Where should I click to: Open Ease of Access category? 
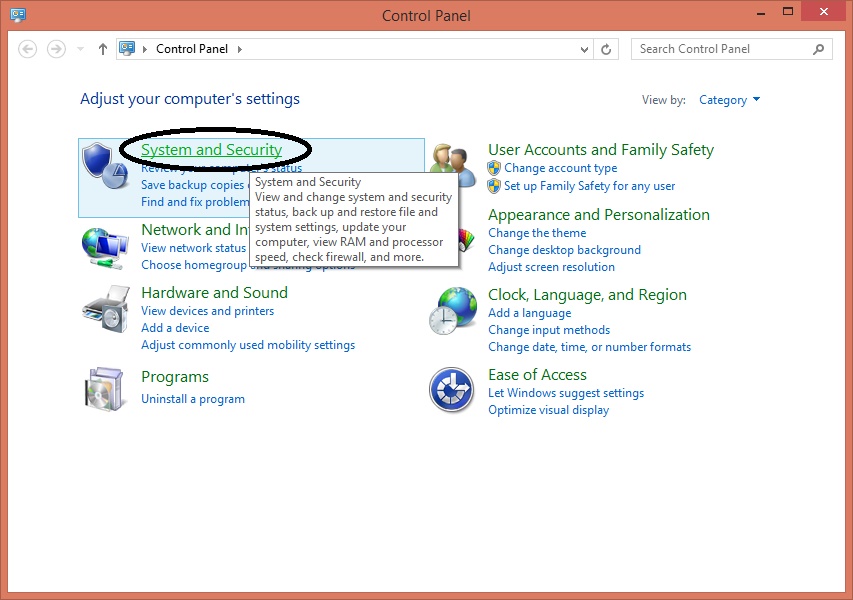coord(537,375)
